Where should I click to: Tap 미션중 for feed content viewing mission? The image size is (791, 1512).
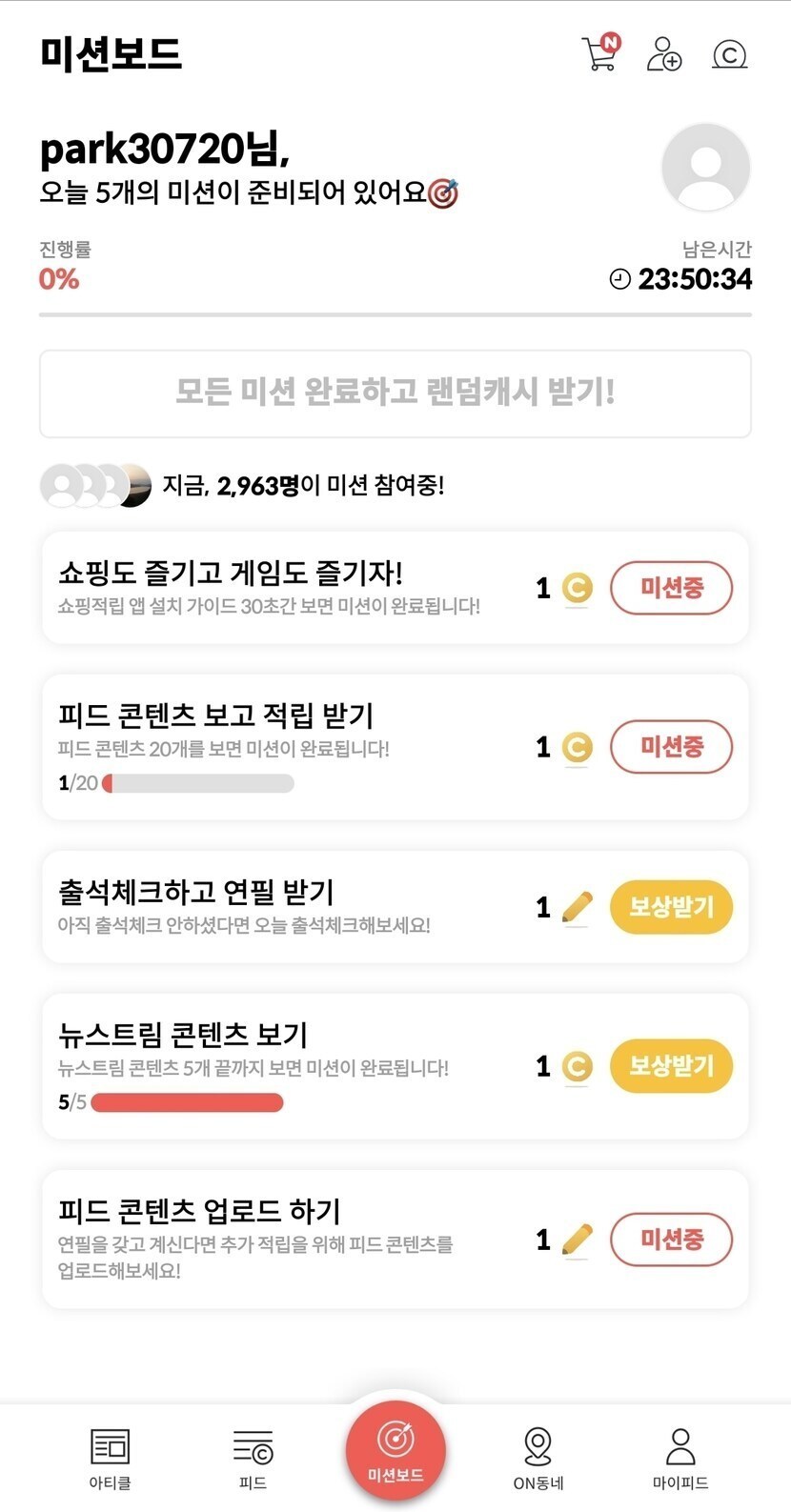[x=671, y=747]
